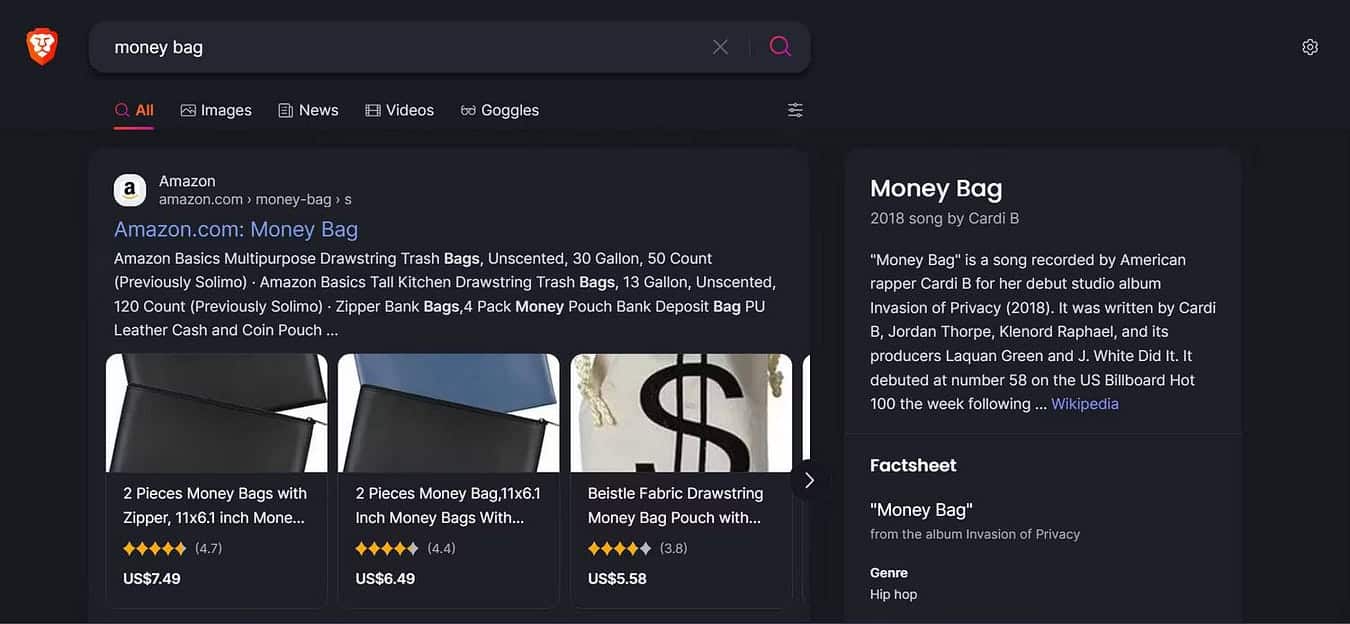Open settings gear icon
Screen dimensions: 1350x624
pos(1310,47)
